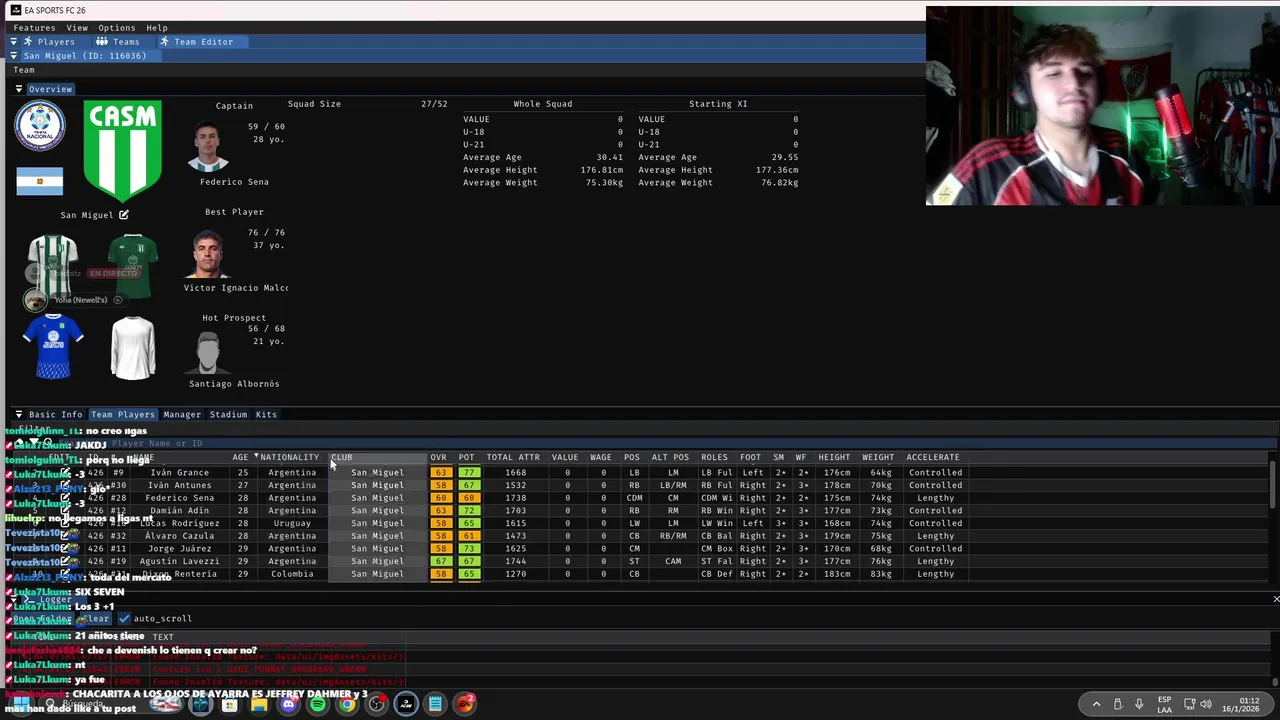Click the Clear log button

click(95, 619)
